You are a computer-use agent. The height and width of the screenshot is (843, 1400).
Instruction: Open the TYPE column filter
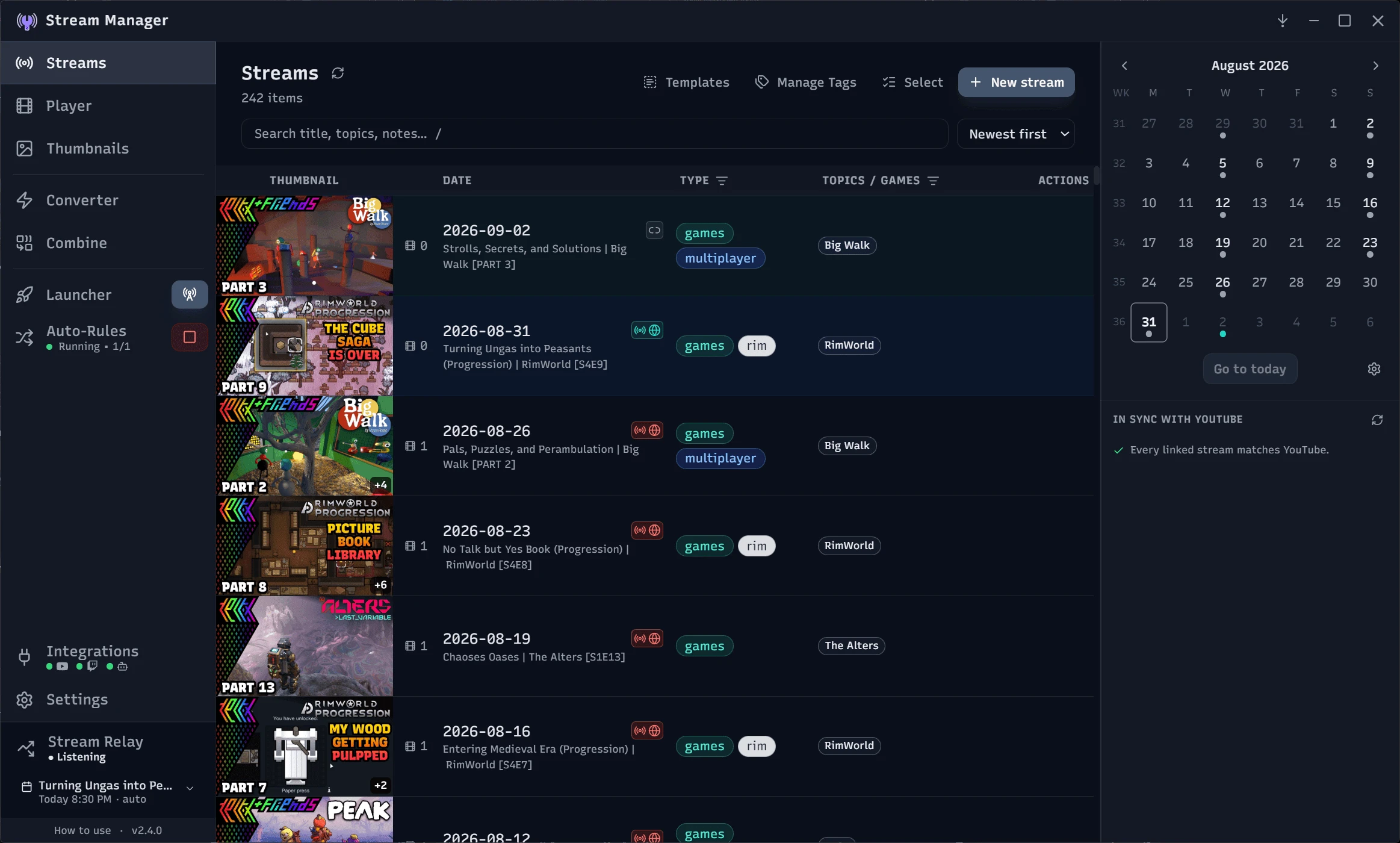722,181
